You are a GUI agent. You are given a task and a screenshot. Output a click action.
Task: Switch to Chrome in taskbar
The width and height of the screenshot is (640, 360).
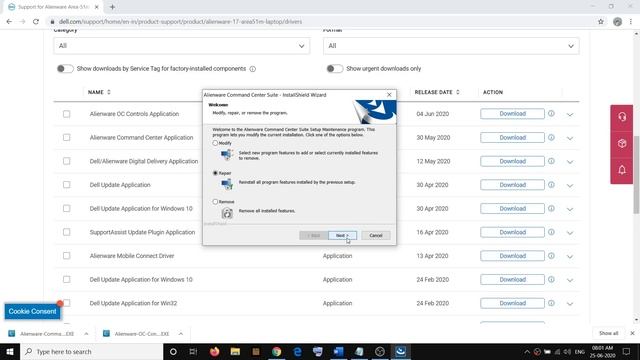coord(276,351)
